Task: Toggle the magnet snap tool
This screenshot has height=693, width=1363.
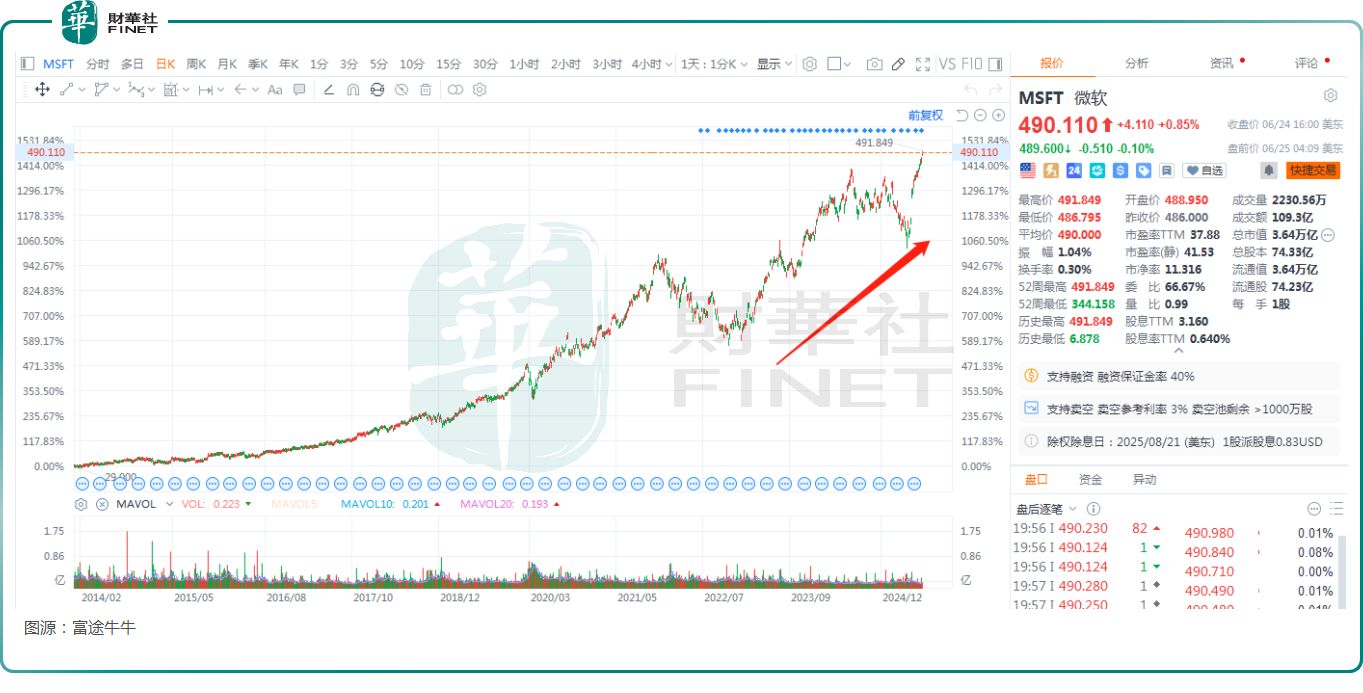Action: 353,90
